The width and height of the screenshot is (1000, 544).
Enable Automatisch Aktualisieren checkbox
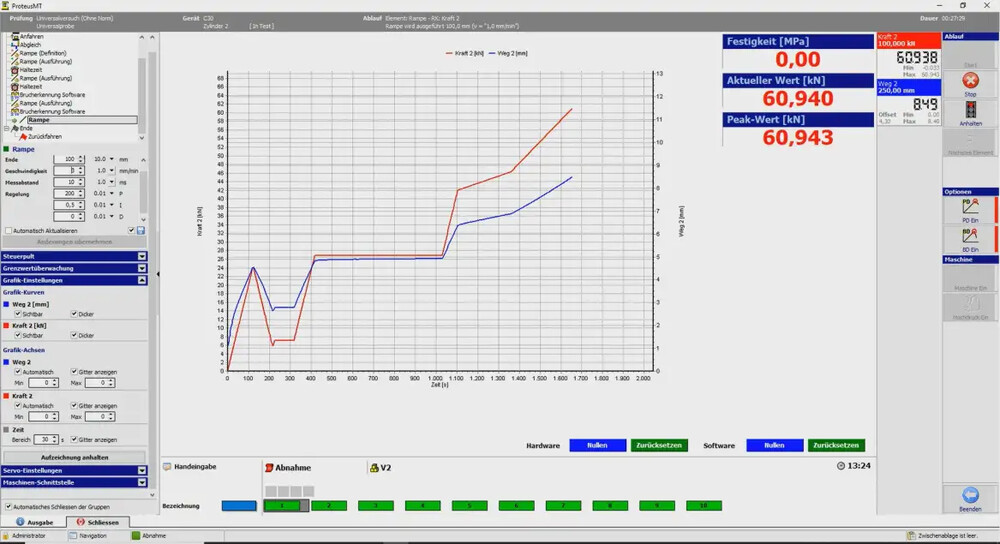click(8, 230)
